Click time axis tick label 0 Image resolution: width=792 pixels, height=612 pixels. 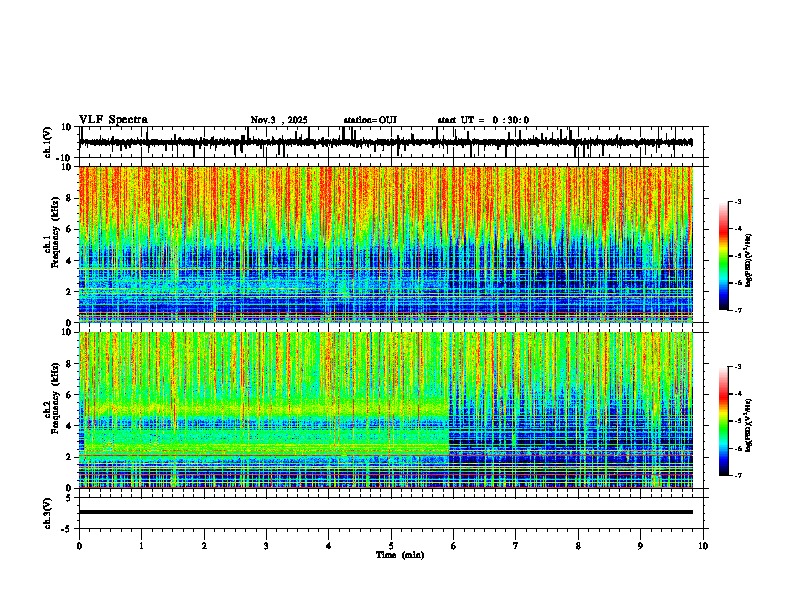79,546
